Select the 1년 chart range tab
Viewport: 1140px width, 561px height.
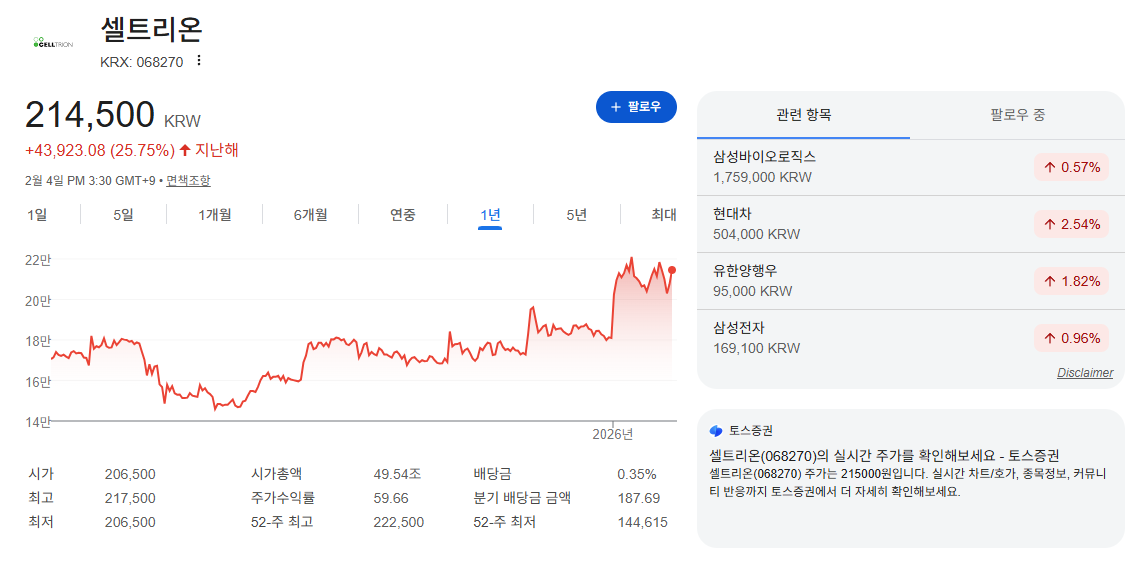click(490, 214)
